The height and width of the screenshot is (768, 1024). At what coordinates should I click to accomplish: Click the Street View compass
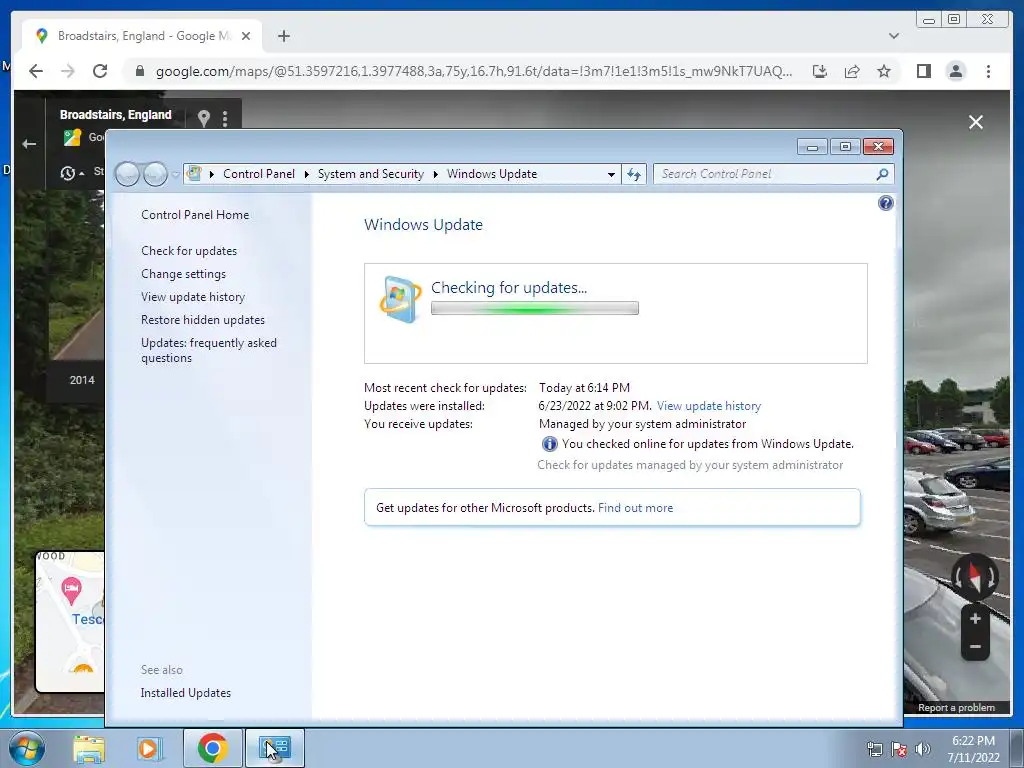(974, 577)
